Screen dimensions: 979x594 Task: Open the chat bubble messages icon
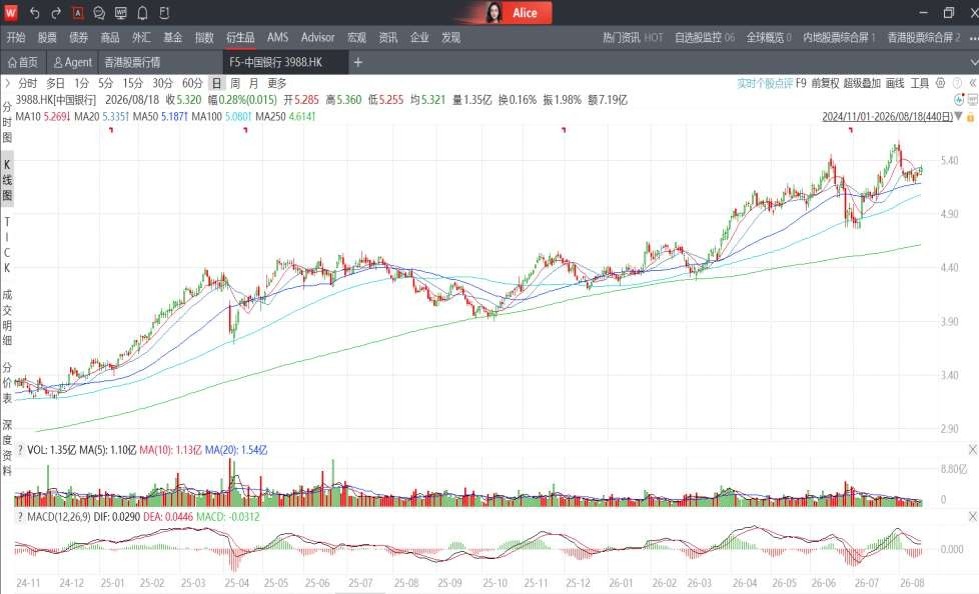99,12
